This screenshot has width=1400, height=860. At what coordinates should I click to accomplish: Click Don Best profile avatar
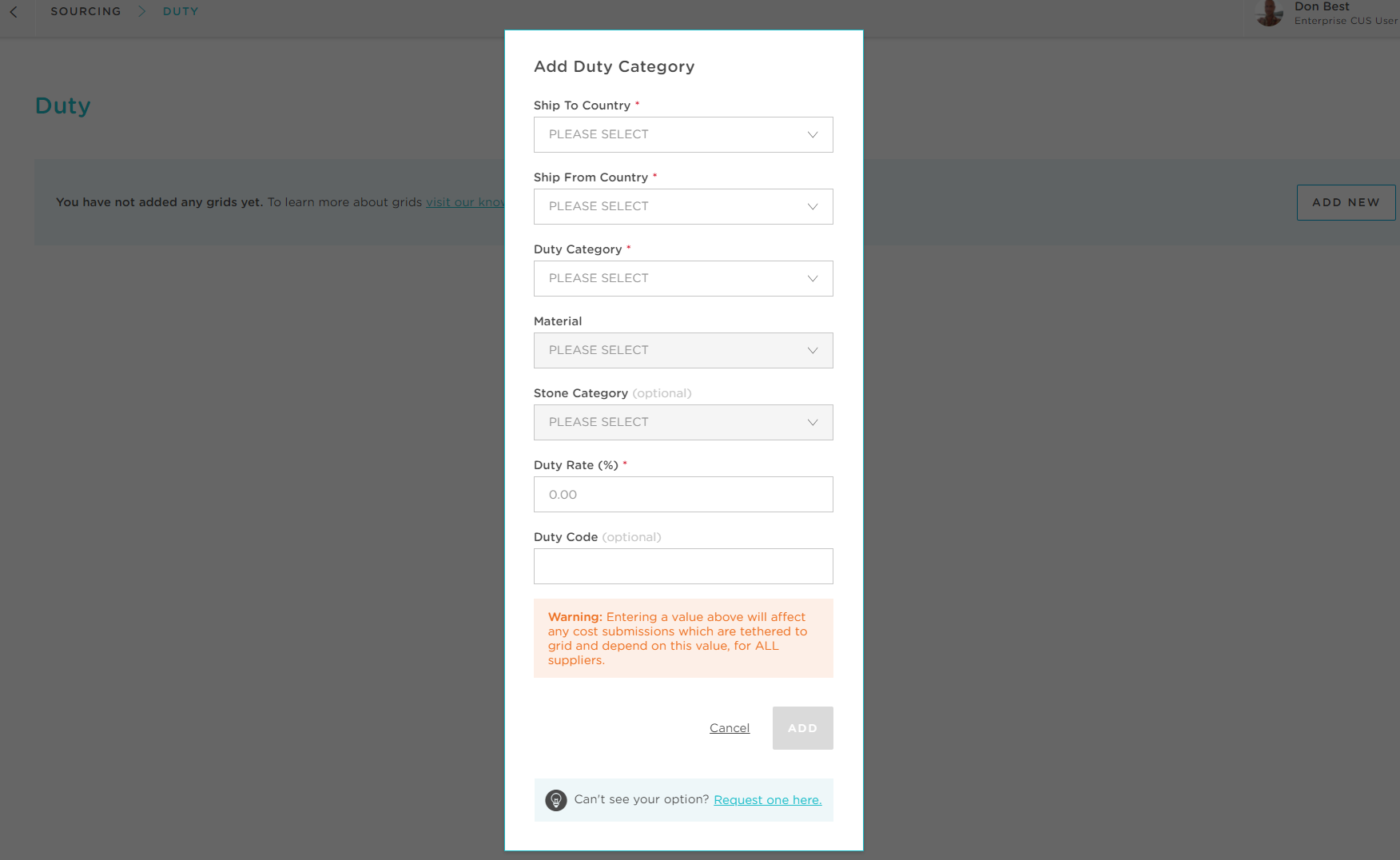point(1269,12)
